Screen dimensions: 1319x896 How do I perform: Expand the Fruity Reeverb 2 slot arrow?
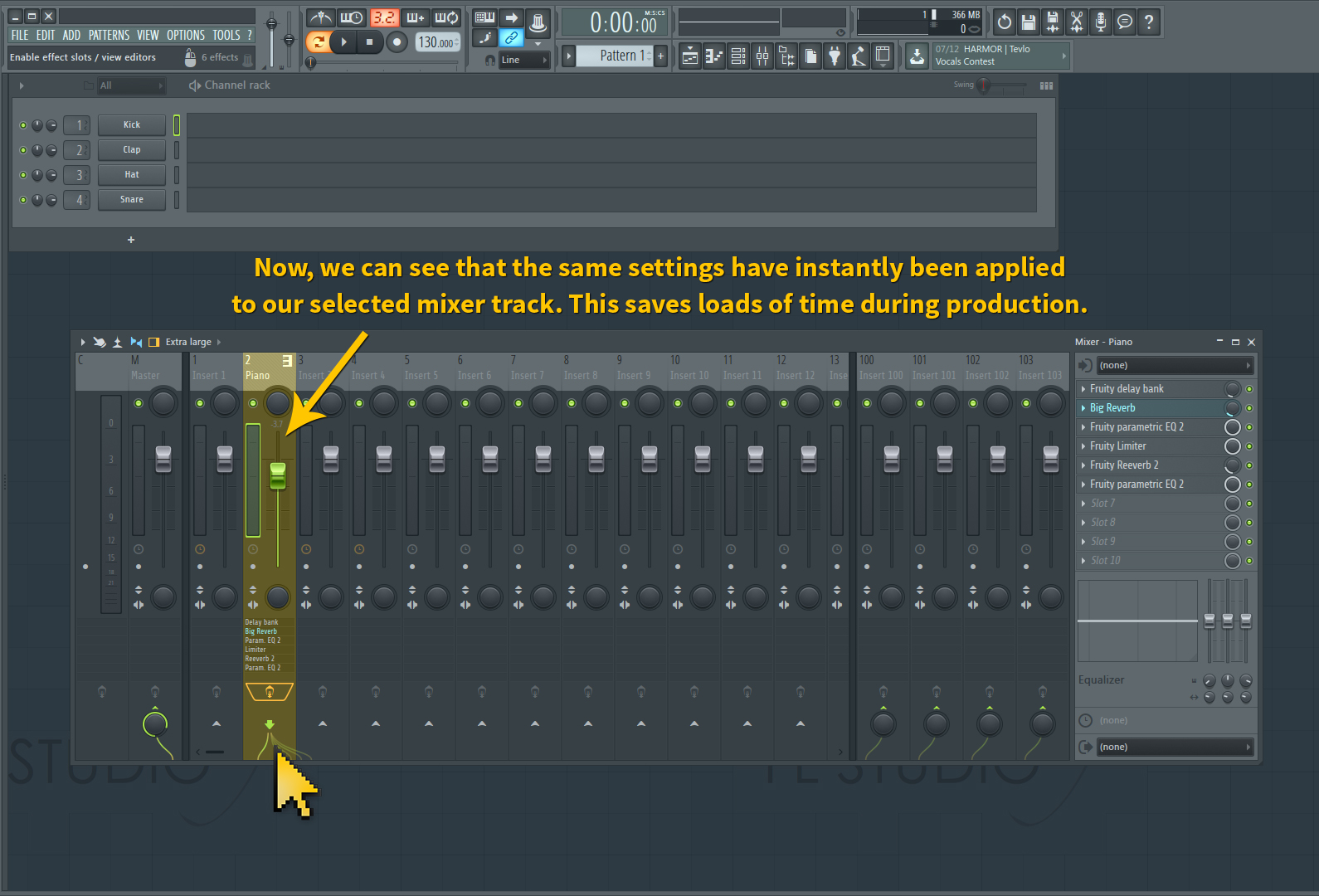pyautogui.click(x=1083, y=465)
